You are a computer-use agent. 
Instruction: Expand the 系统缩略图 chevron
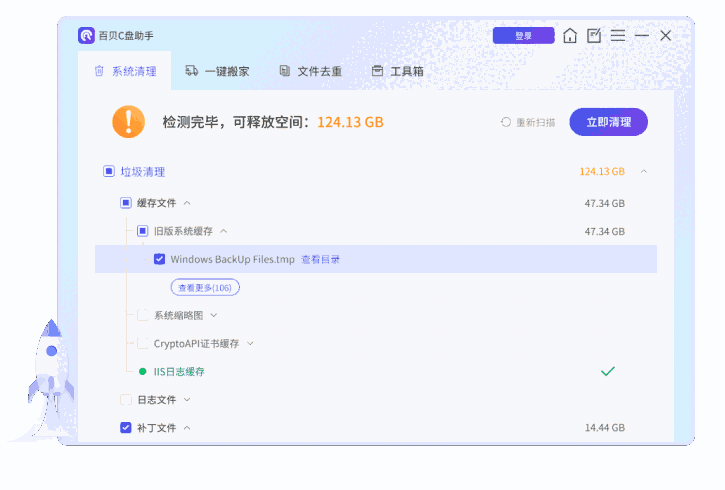214,315
